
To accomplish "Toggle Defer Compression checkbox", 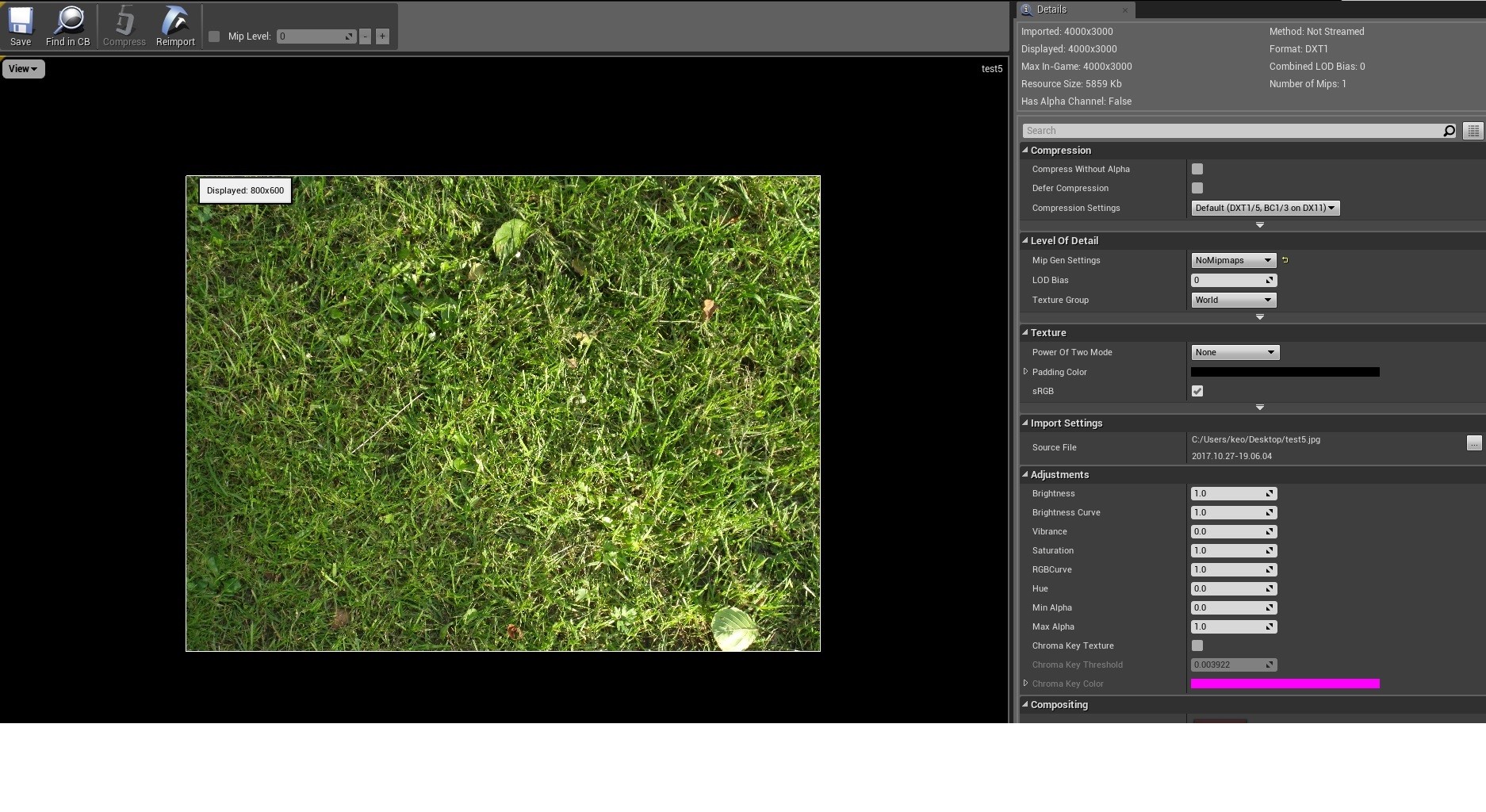I will [x=1197, y=188].
